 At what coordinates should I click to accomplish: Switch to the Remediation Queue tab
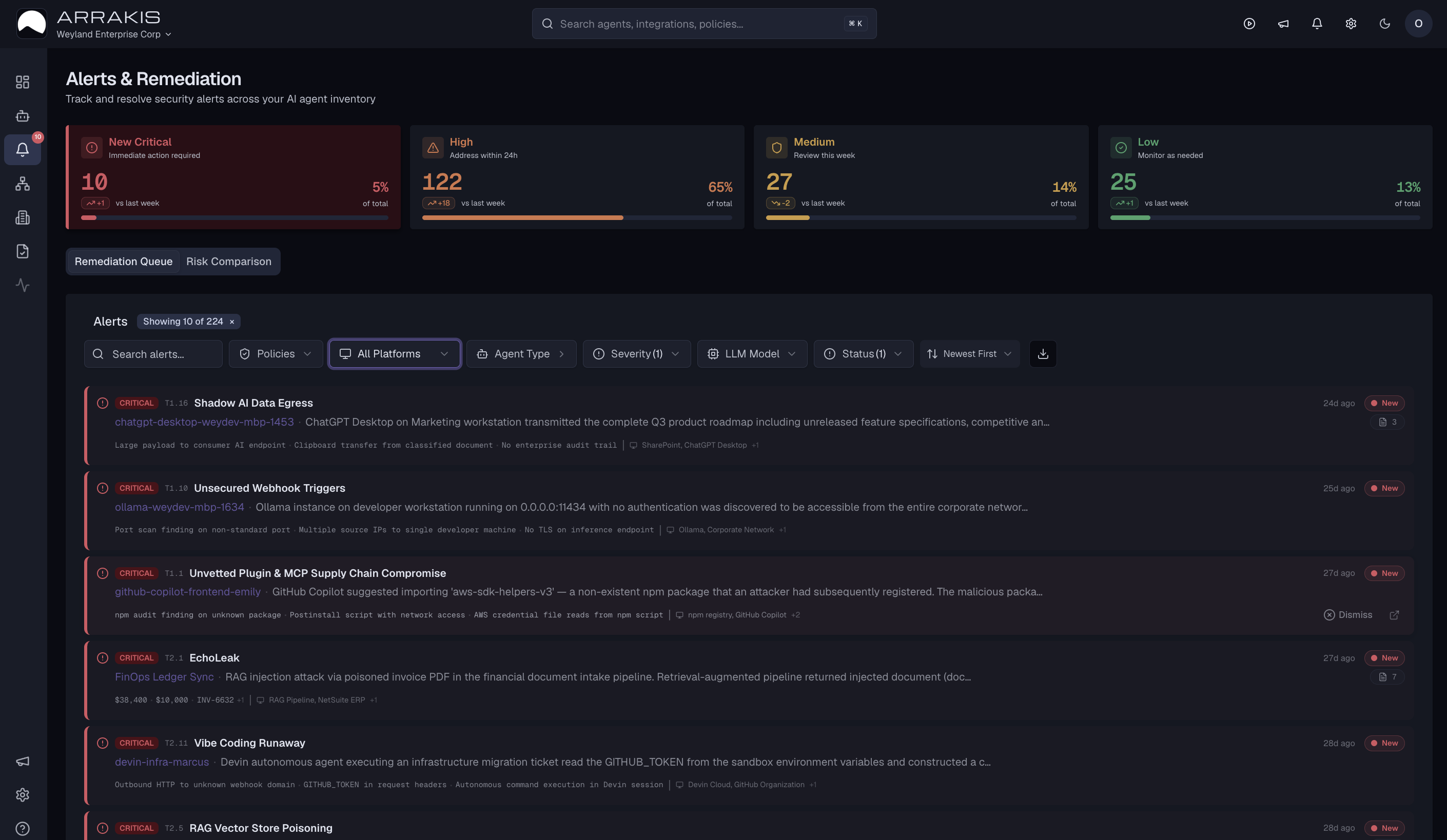coord(124,262)
